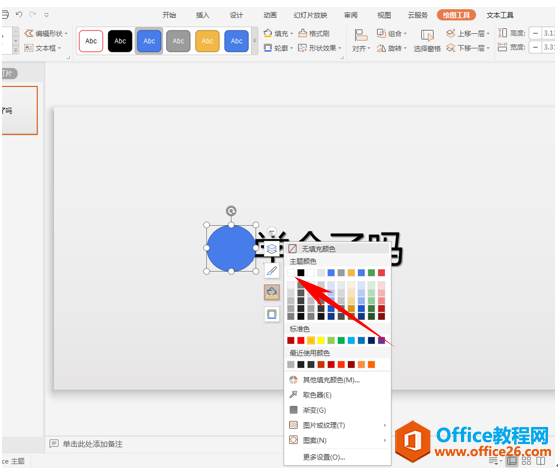
Task: Select the orange Abc shape style
Action: (x=207, y=41)
